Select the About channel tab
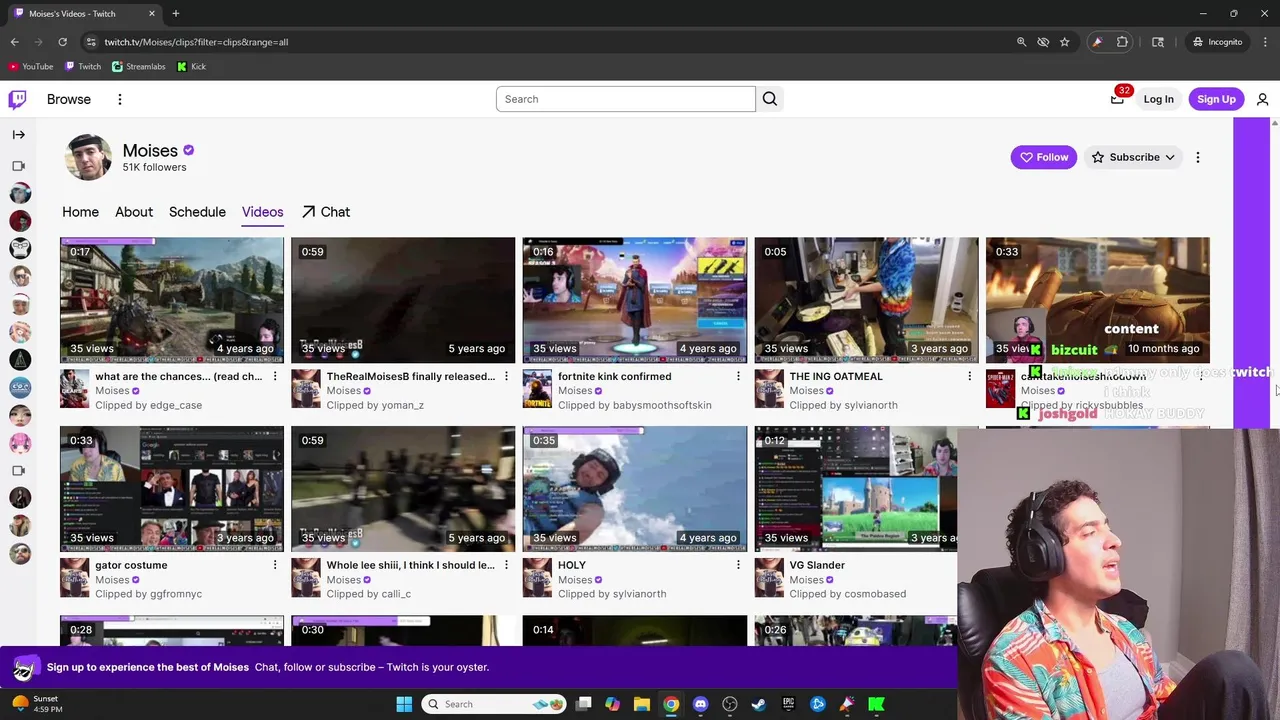The width and height of the screenshot is (1280, 720). [x=134, y=212]
